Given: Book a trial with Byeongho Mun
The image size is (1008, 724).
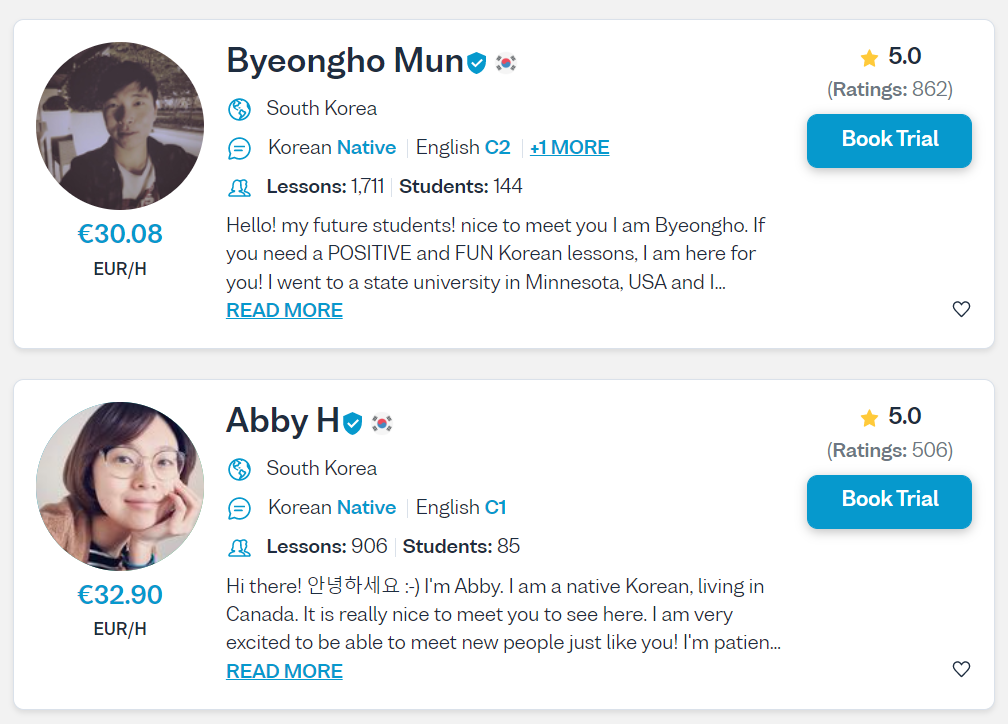Looking at the screenshot, I should [x=889, y=140].
